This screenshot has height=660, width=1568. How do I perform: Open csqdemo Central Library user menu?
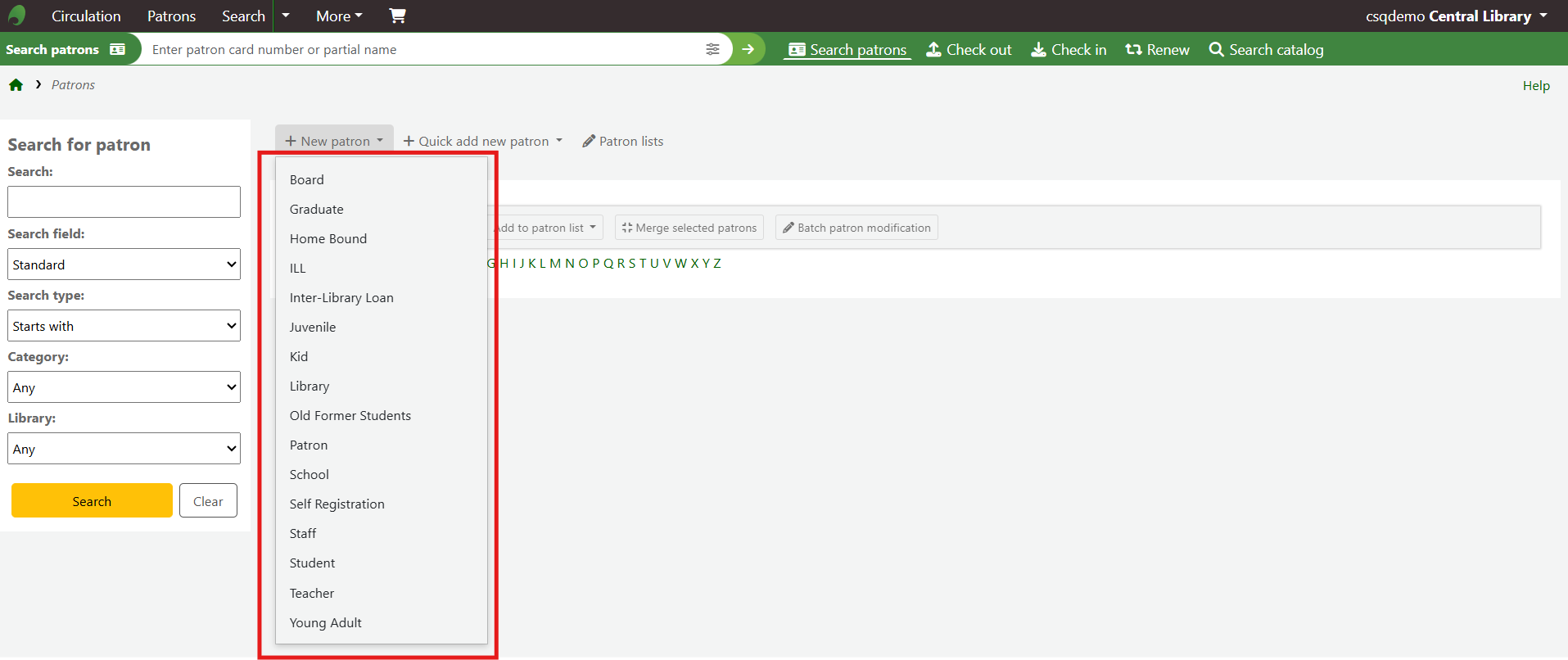tap(1457, 16)
